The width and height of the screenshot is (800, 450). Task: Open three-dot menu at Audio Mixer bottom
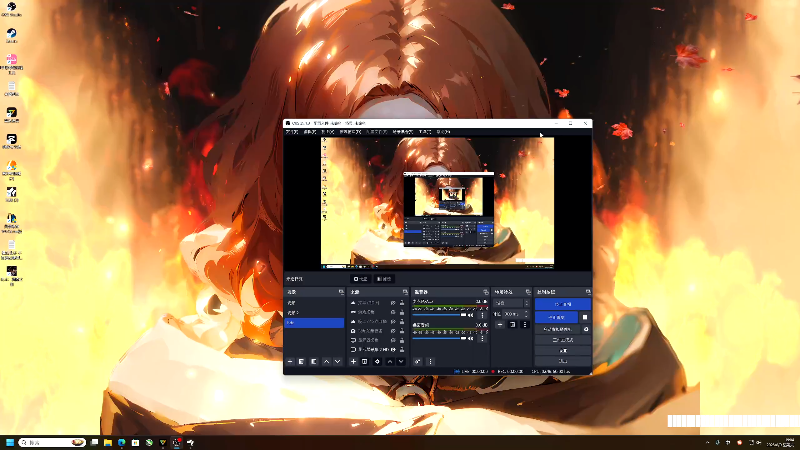[x=430, y=362]
